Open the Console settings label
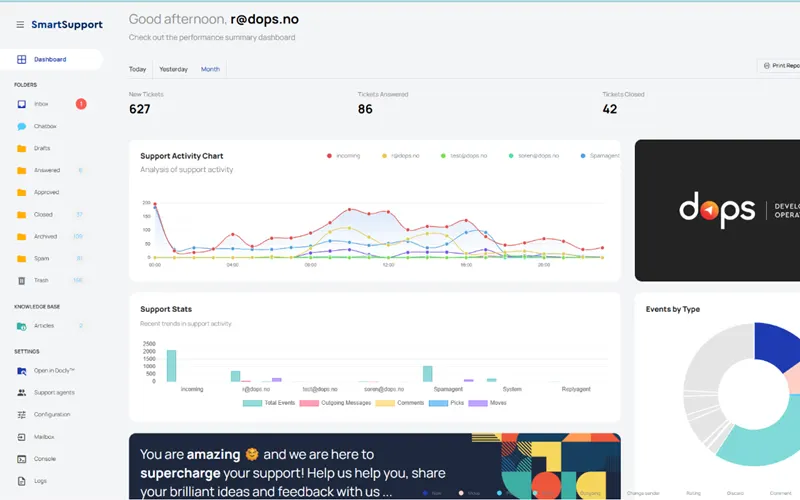 pyautogui.click(x=45, y=459)
